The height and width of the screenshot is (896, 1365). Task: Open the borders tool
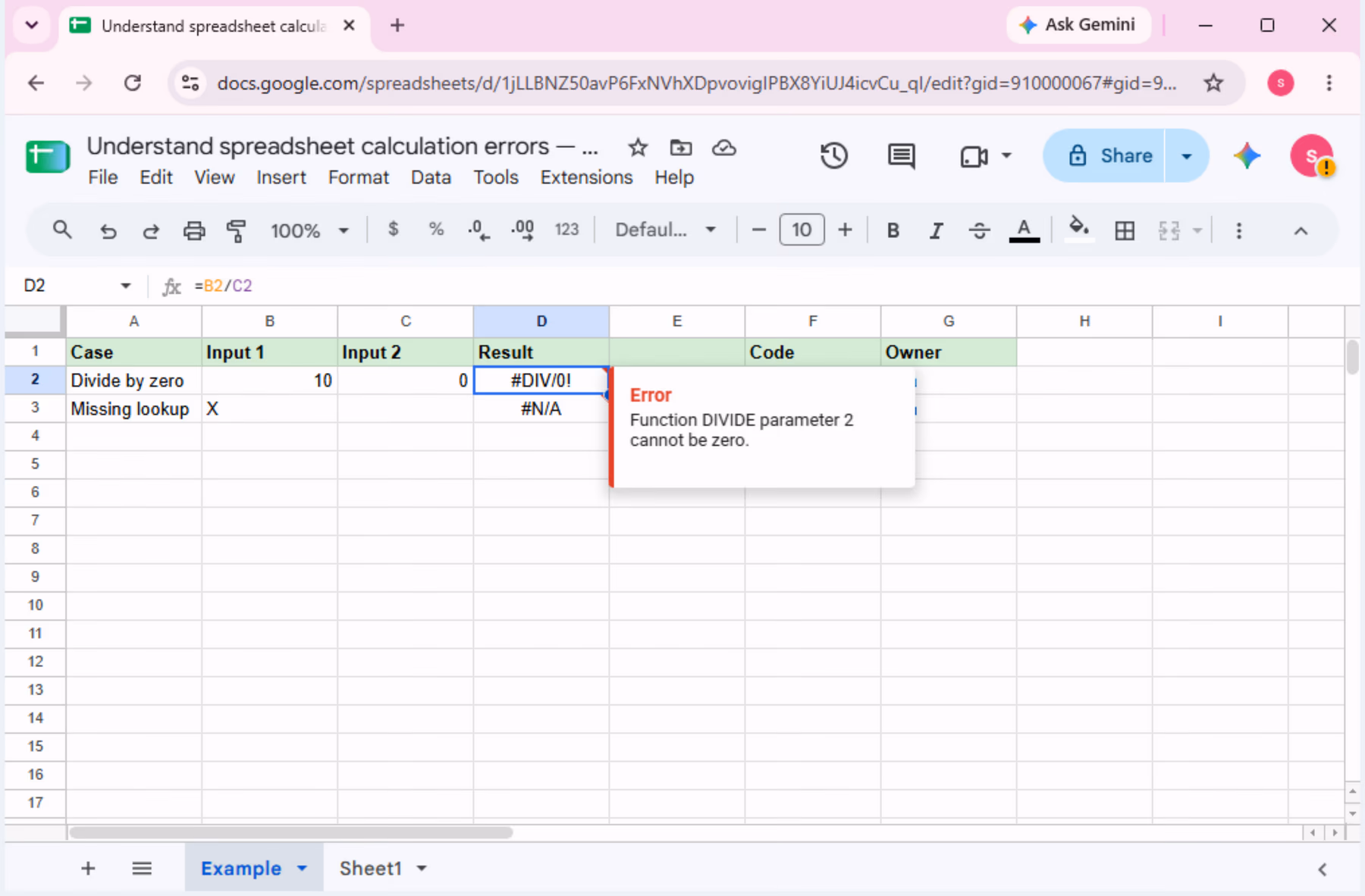1125,230
